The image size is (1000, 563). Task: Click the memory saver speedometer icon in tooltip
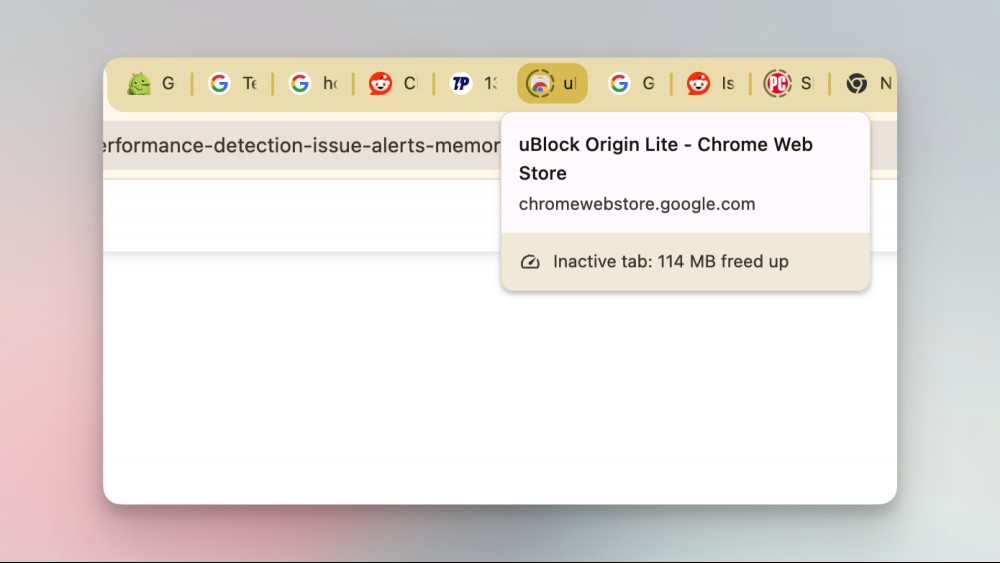click(530, 262)
